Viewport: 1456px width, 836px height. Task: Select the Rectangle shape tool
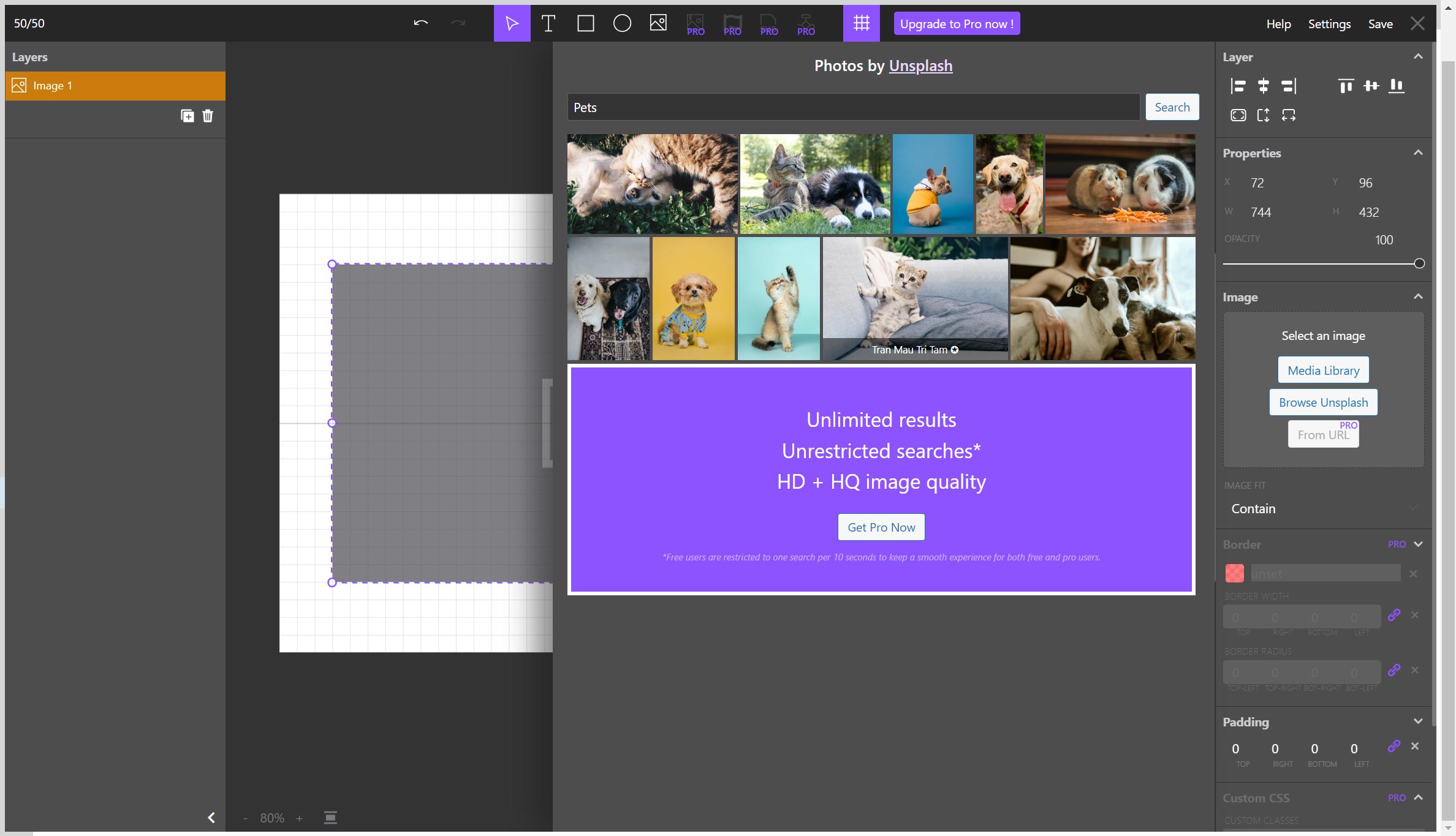coord(586,23)
